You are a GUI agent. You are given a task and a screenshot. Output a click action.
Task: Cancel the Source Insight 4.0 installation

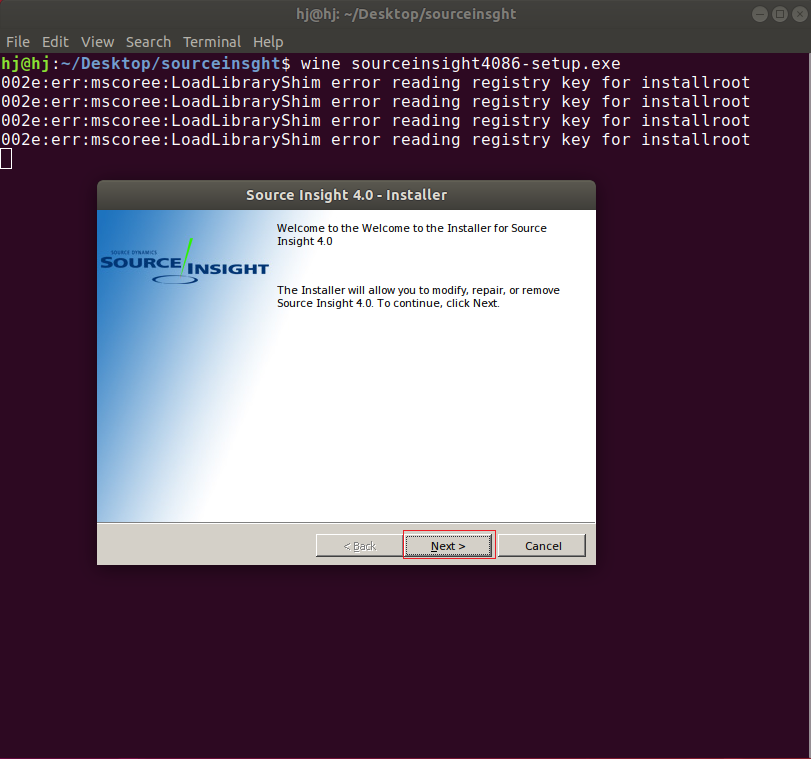(542, 545)
